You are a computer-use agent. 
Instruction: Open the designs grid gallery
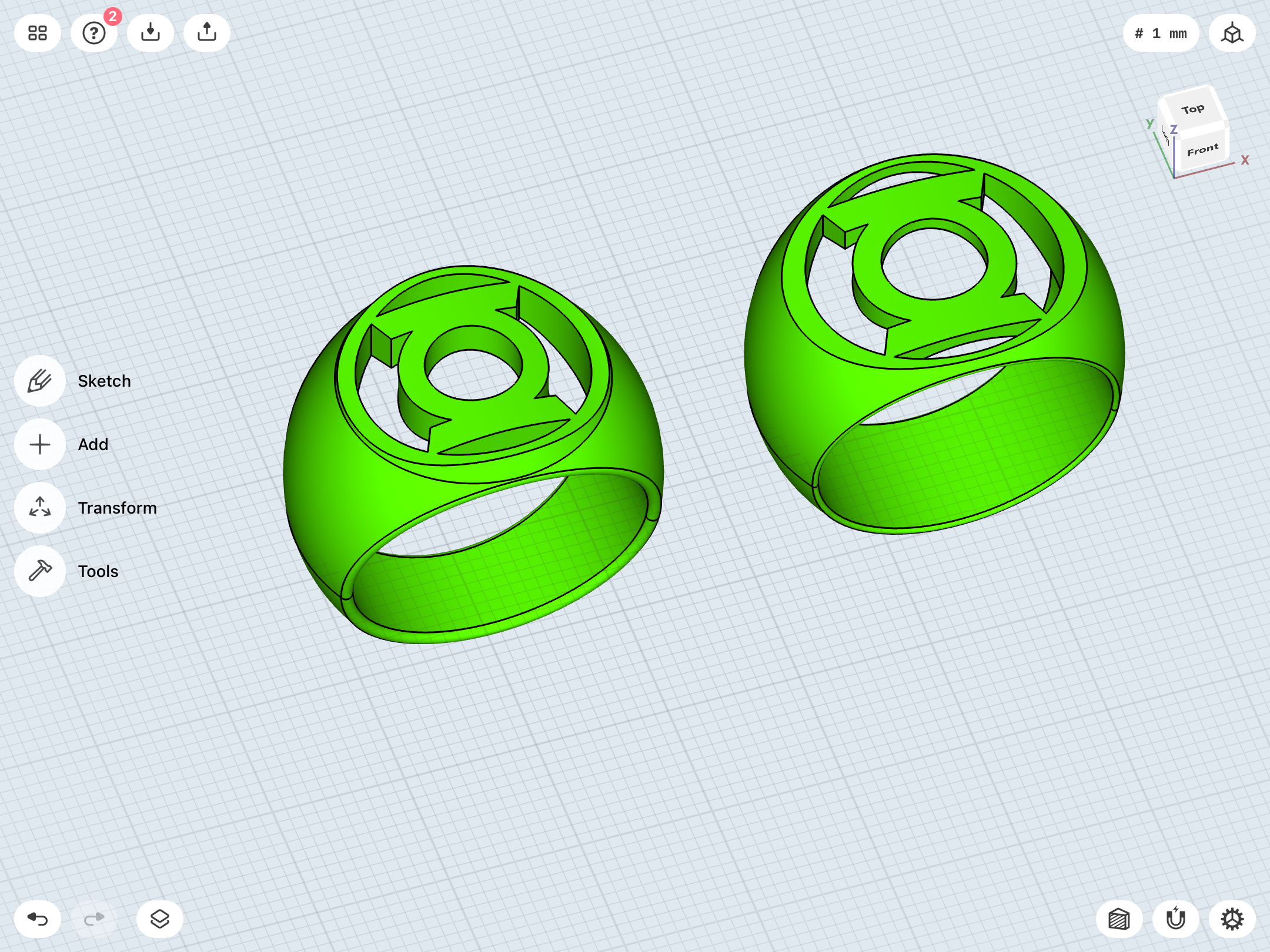(38, 33)
